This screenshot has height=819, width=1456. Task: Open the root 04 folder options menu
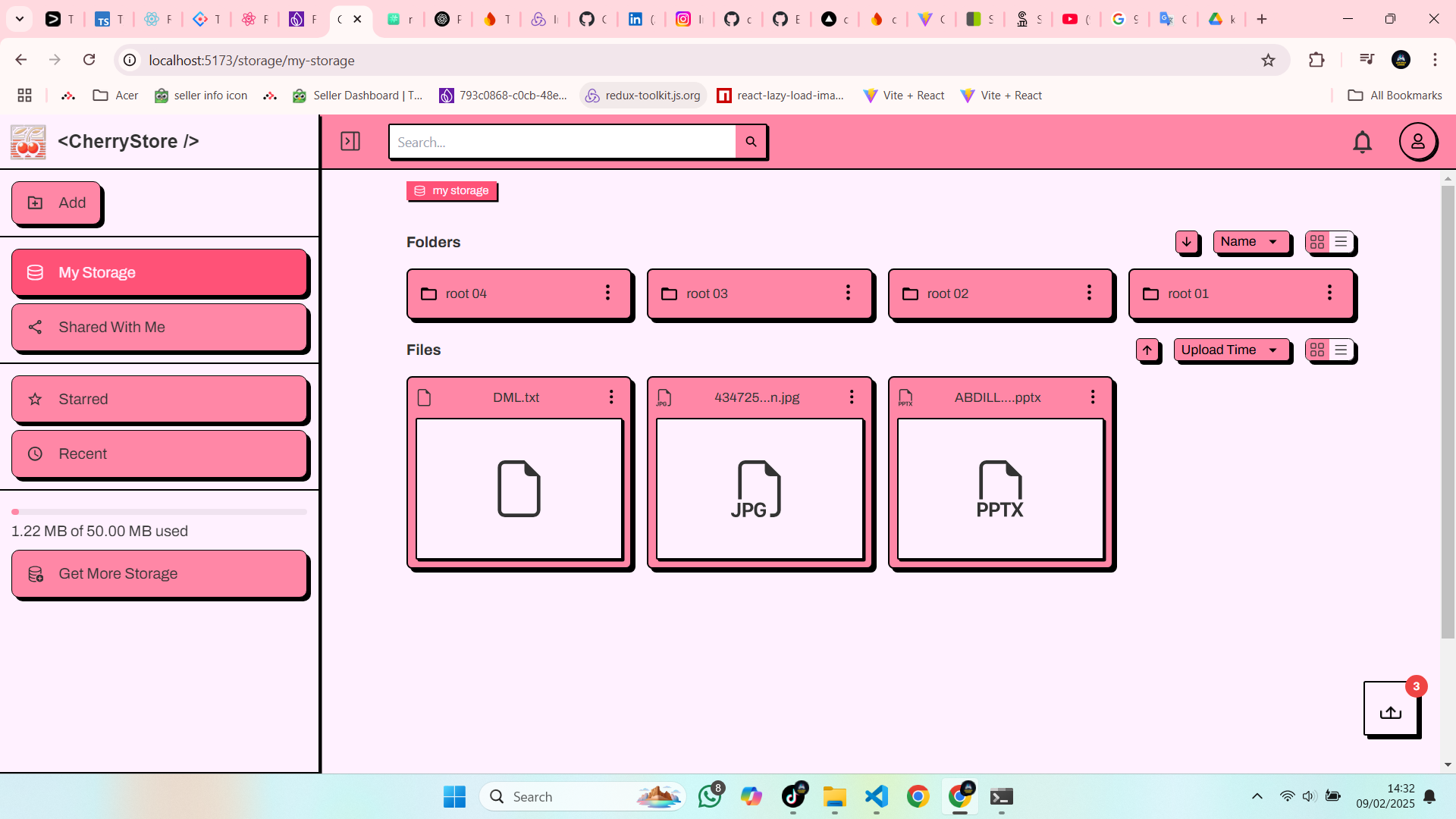[x=607, y=293]
